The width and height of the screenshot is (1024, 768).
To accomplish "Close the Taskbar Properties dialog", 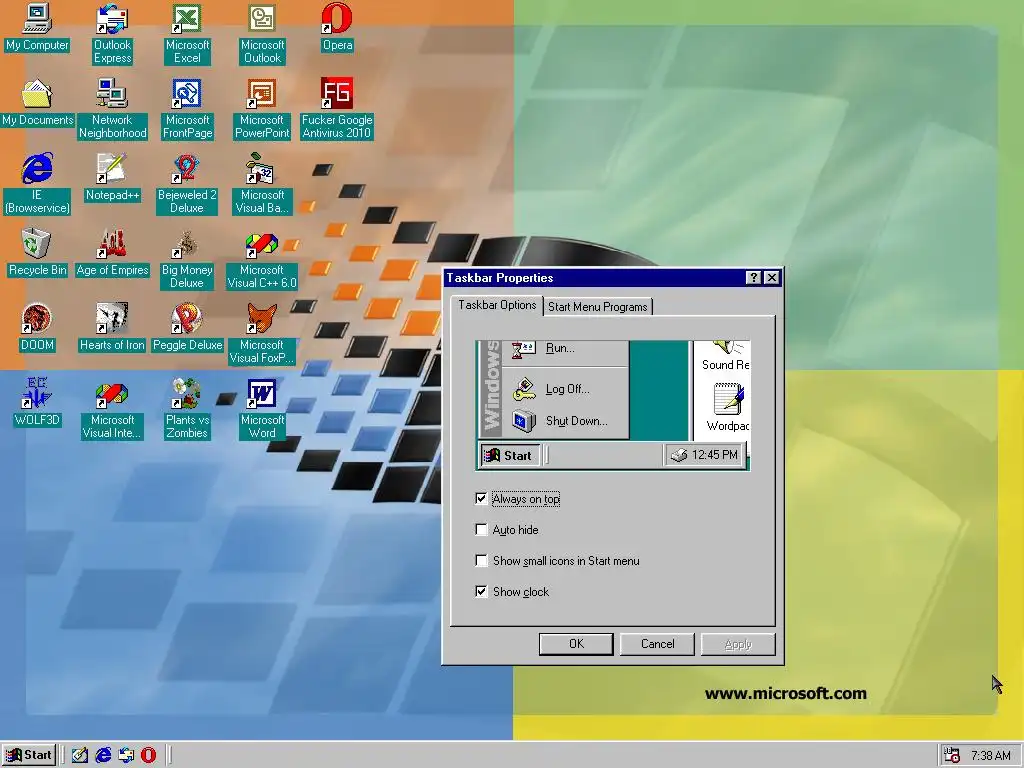I will click(x=771, y=278).
